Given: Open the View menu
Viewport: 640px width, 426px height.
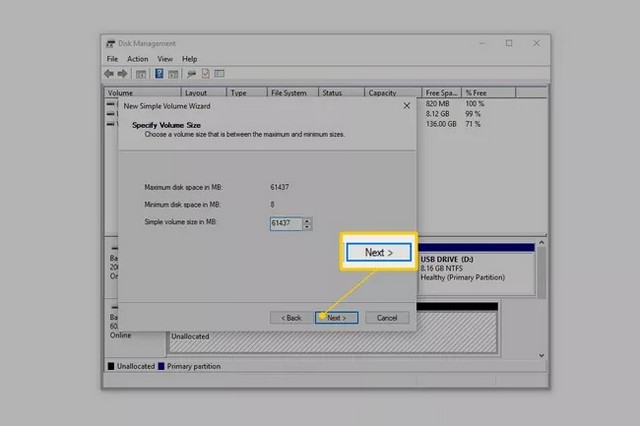Looking at the screenshot, I should 164,59.
